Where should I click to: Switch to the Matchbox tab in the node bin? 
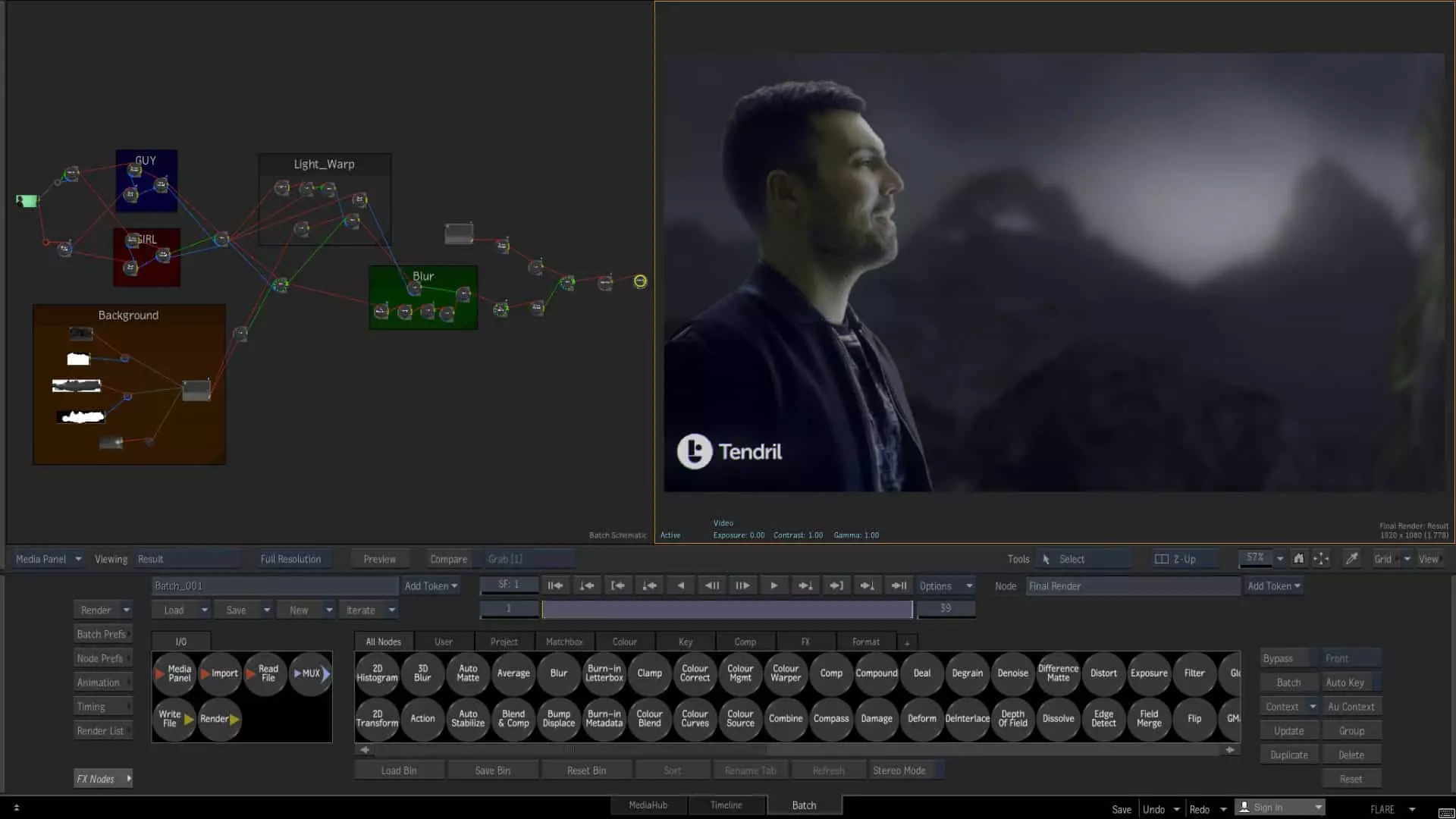564,641
